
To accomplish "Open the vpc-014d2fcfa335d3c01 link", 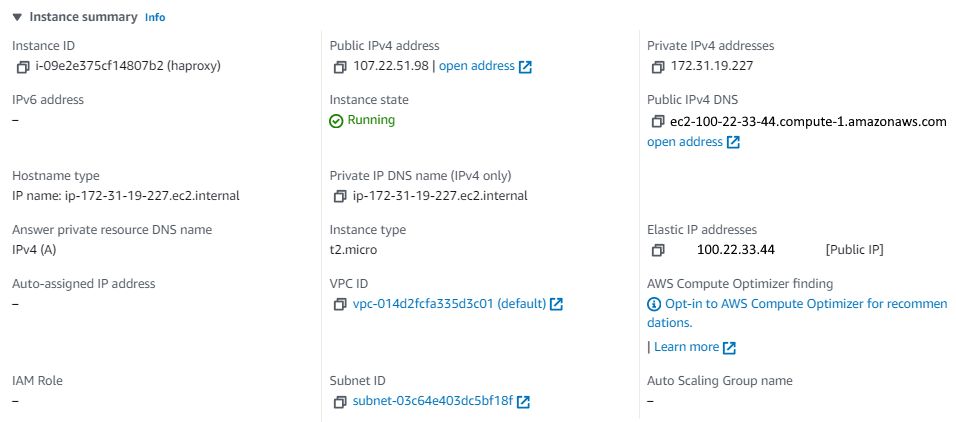I will 448,304.
